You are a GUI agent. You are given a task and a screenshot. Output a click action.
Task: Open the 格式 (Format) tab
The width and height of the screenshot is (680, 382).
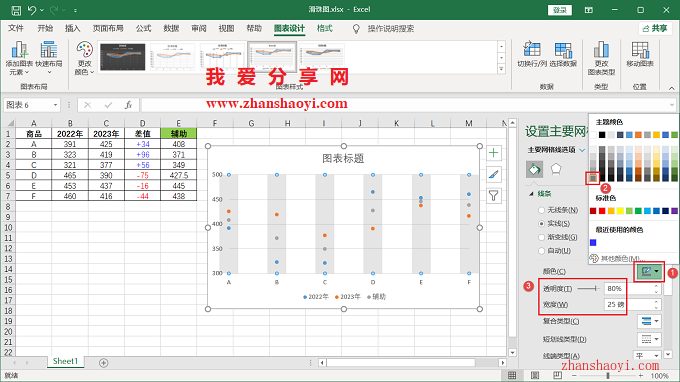pos(324,29)
